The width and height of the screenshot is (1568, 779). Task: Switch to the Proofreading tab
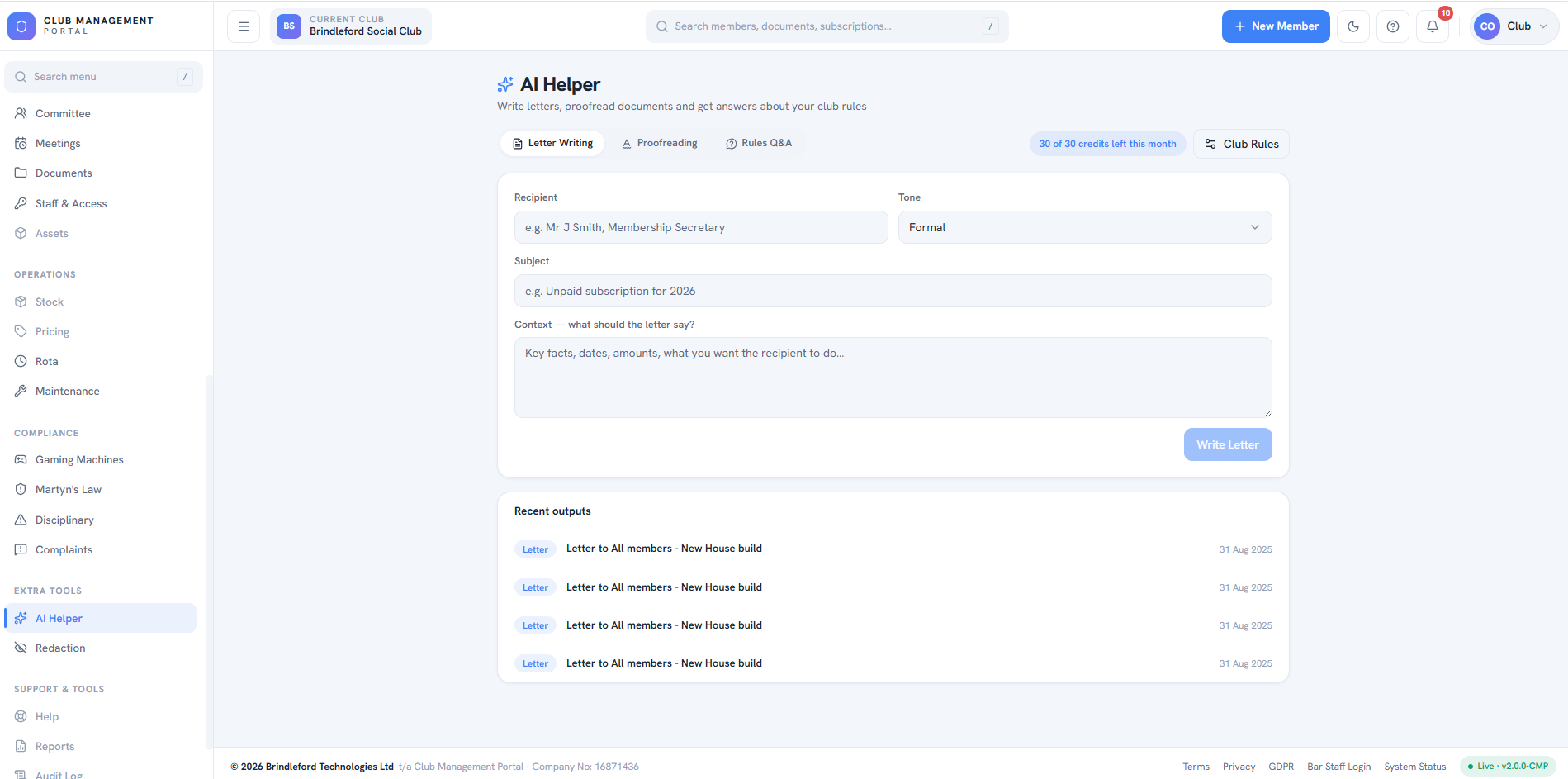(x=660, y=143)
